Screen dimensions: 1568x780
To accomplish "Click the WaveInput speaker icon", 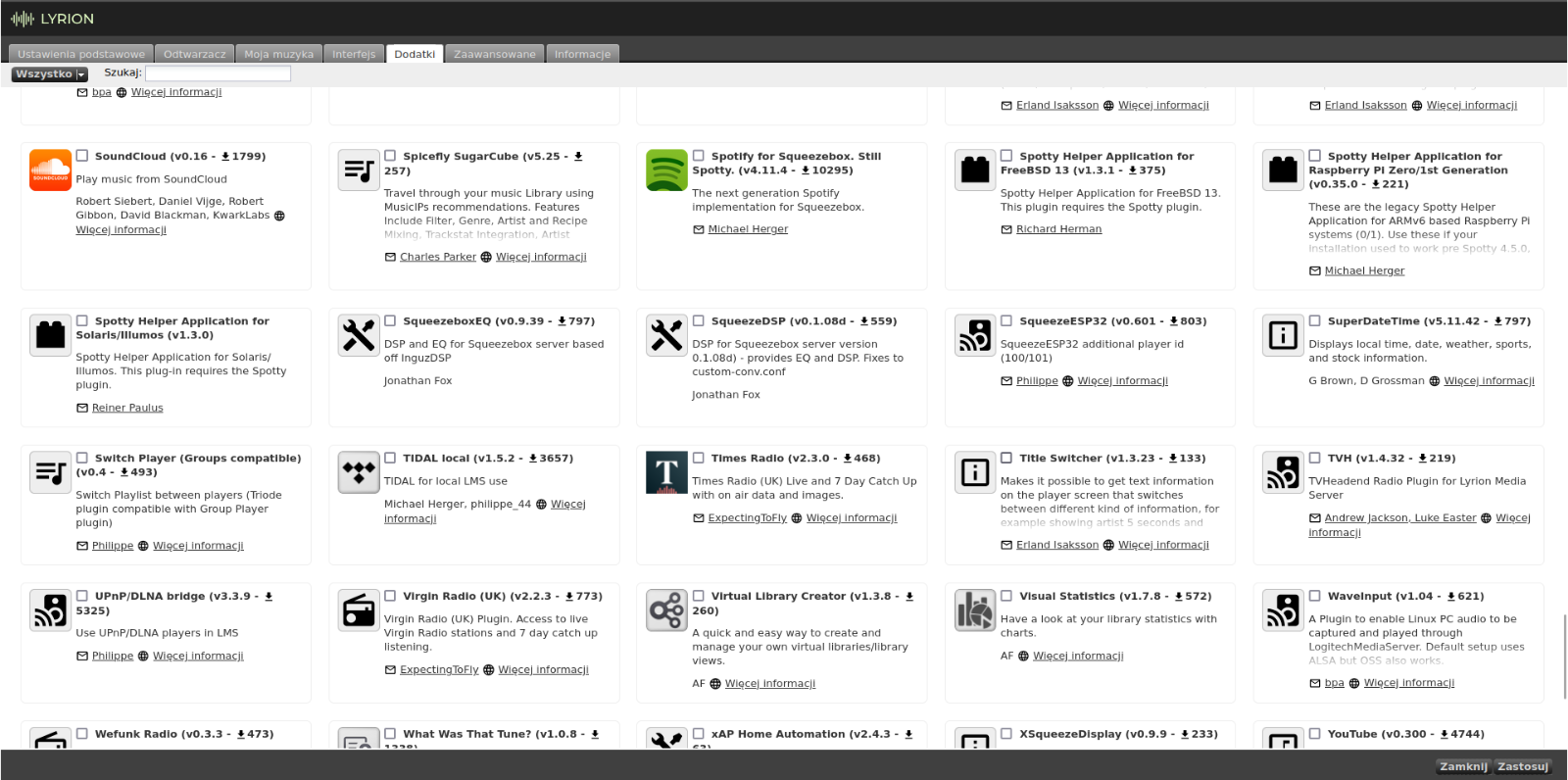I will coord(1283,610).
